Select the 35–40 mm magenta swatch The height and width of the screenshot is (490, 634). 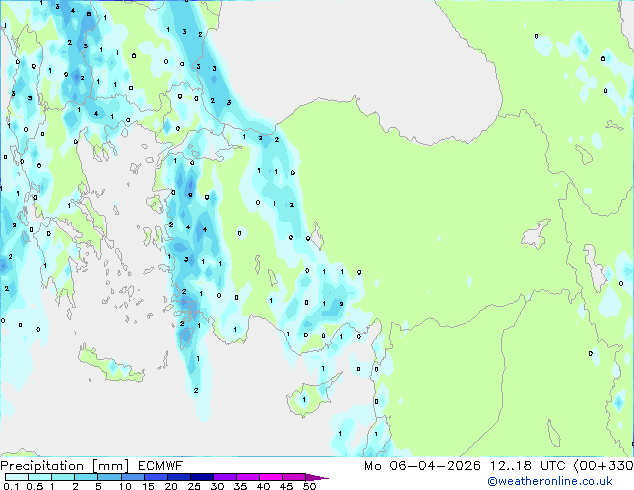click(247, 477)
